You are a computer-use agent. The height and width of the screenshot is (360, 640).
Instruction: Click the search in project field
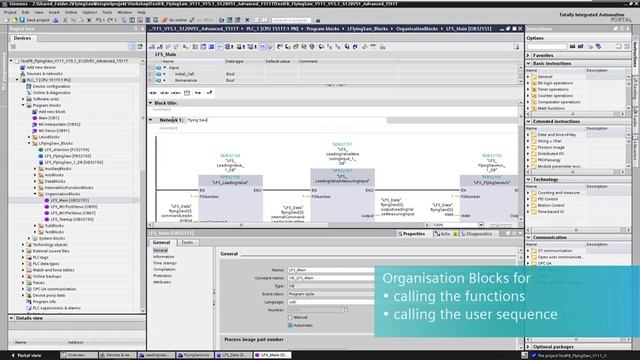[291, 20]
